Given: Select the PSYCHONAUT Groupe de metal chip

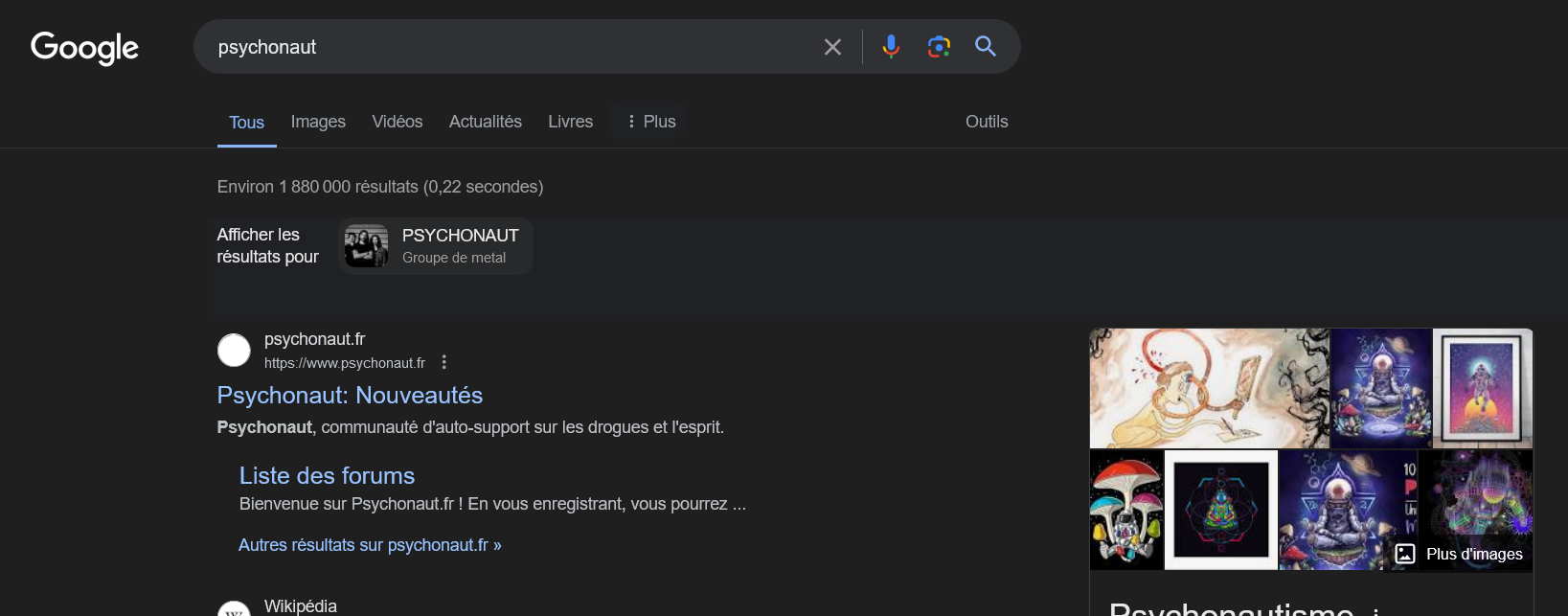Looking at the screenshot, I should tap(436, 246).
